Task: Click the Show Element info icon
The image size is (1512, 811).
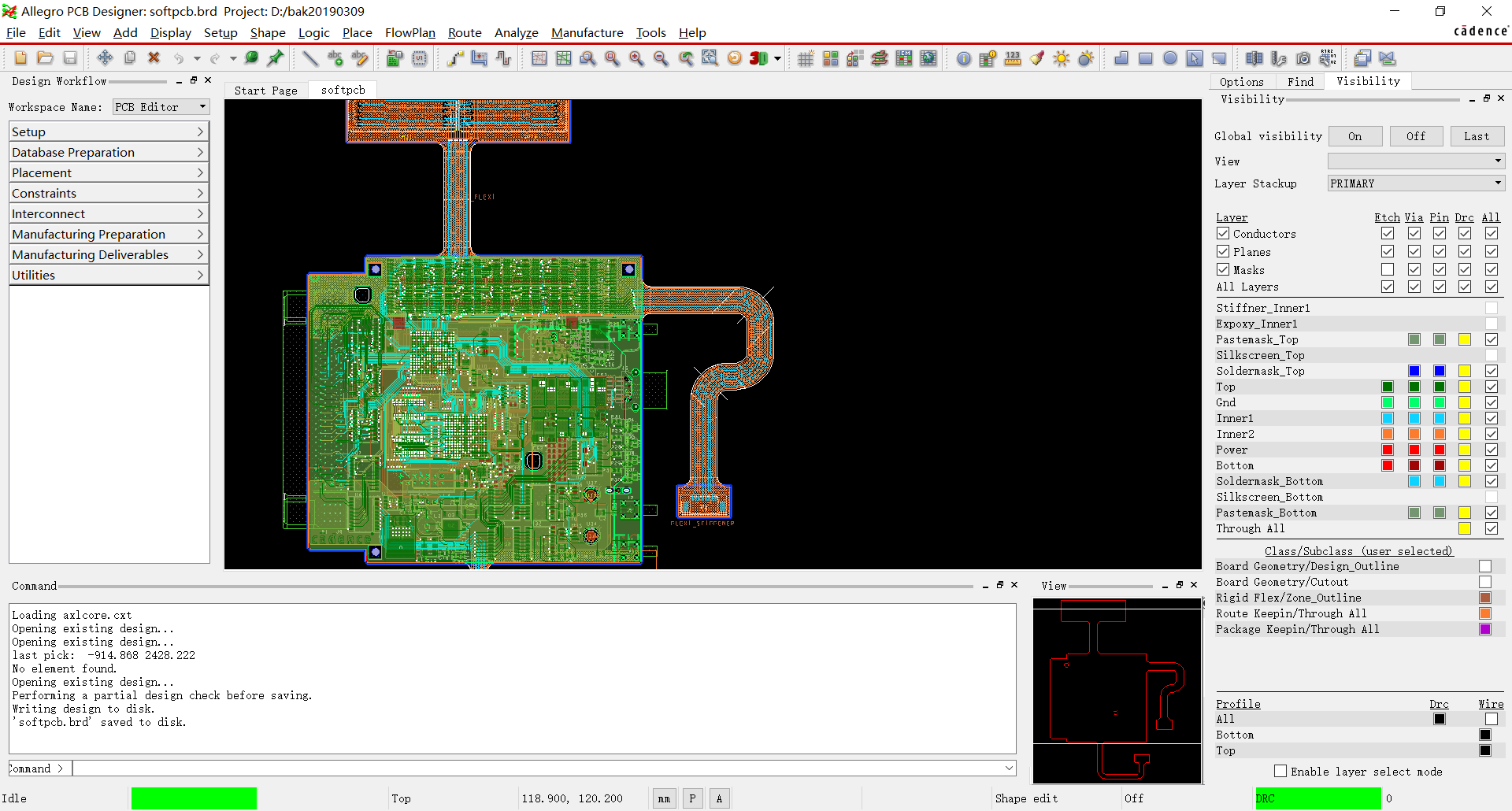Action: (x=964, y=57)
